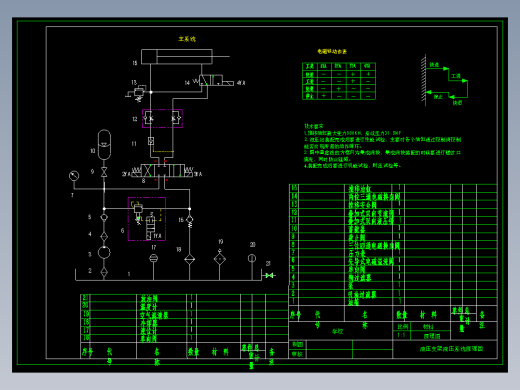
Task: Select the 快退 label below the return arrow
Action: click(x=457, y=103)
